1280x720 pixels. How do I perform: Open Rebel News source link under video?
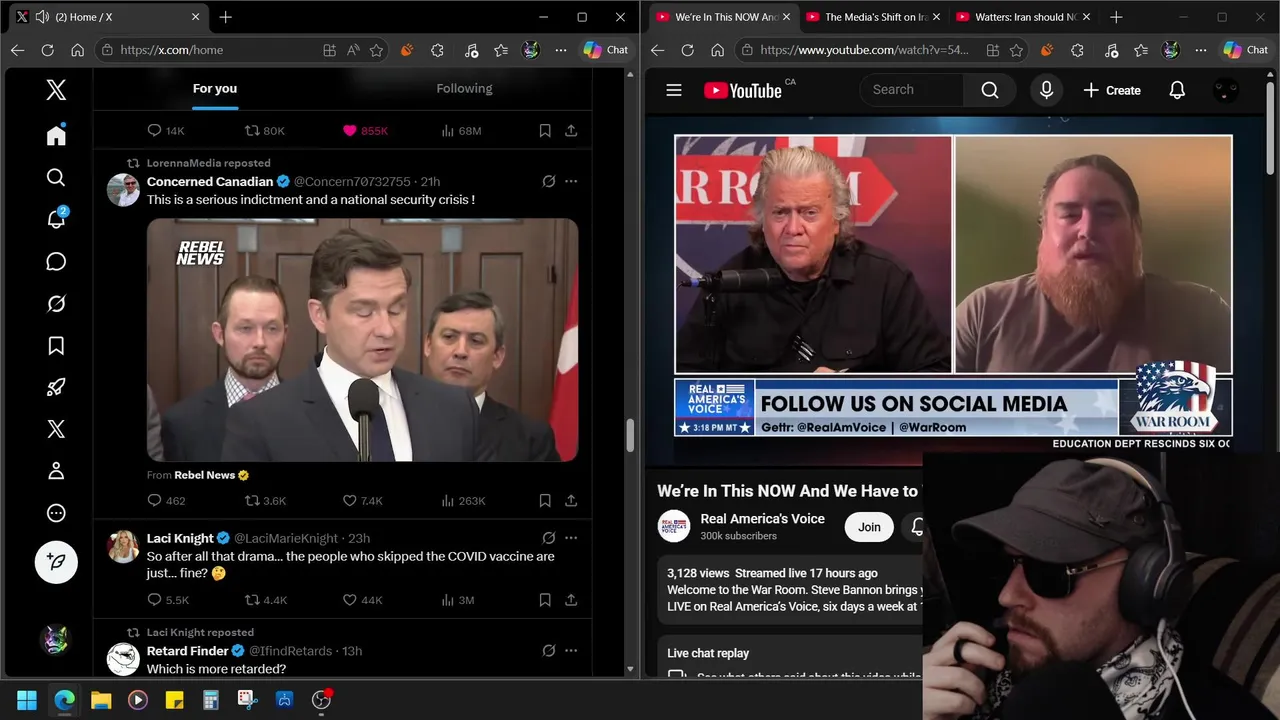205,476
